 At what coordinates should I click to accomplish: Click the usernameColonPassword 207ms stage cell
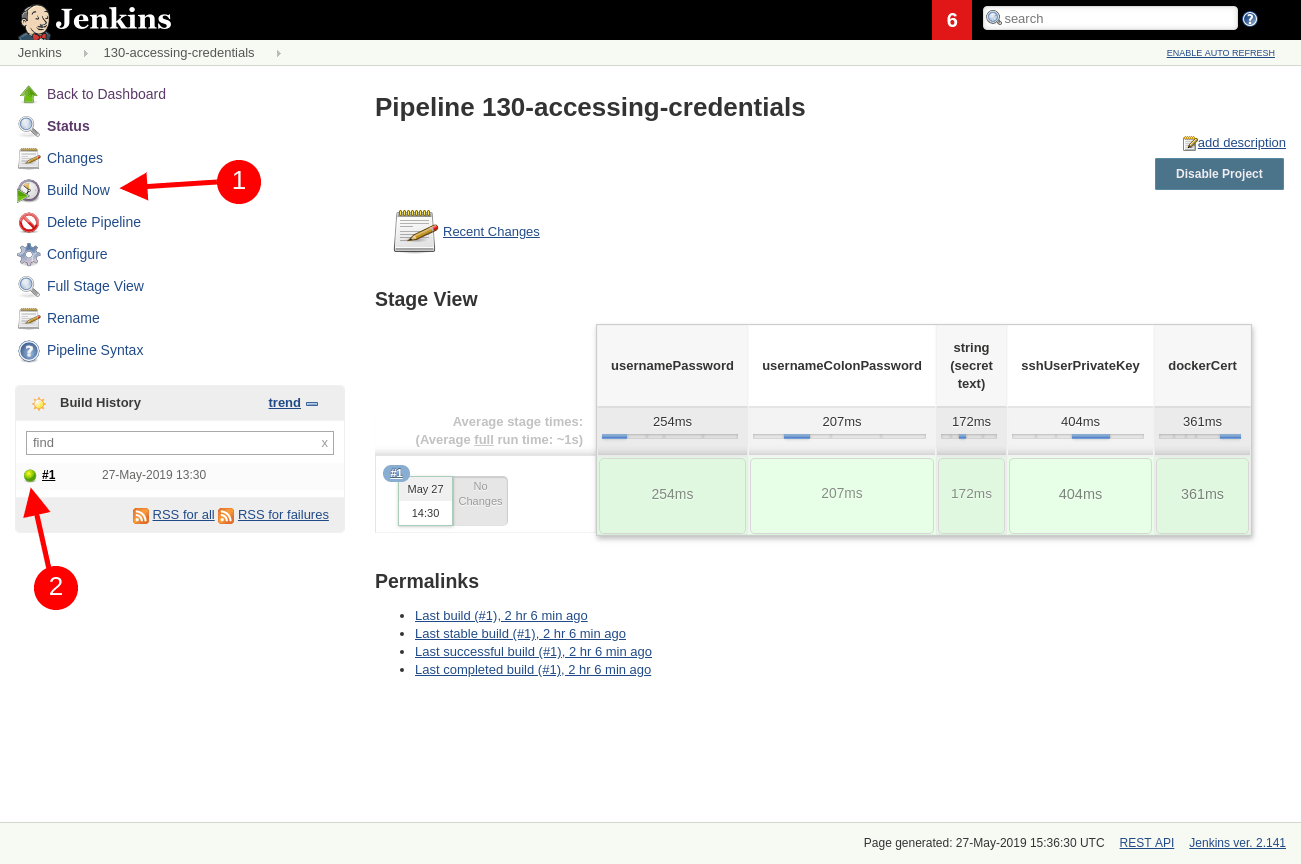tap(842, 495)
